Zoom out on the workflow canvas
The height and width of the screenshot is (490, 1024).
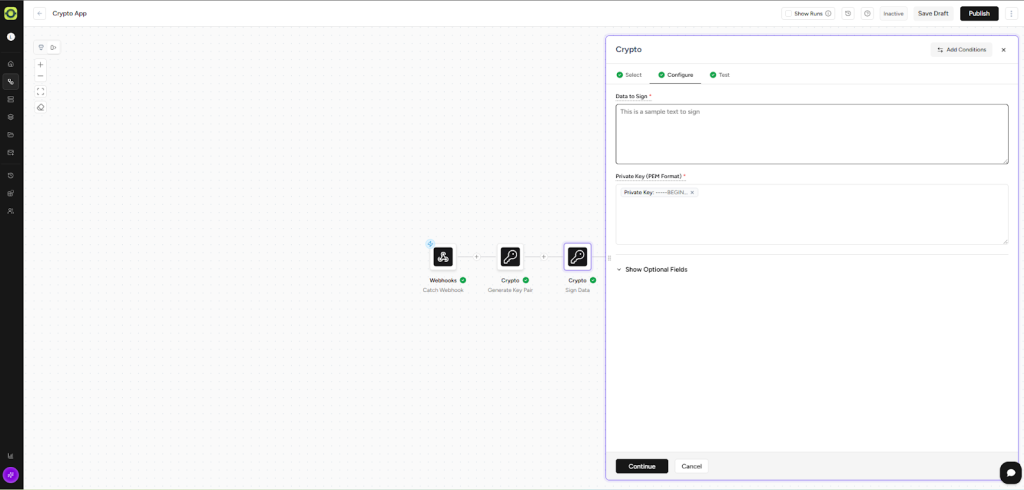point(41,76)
